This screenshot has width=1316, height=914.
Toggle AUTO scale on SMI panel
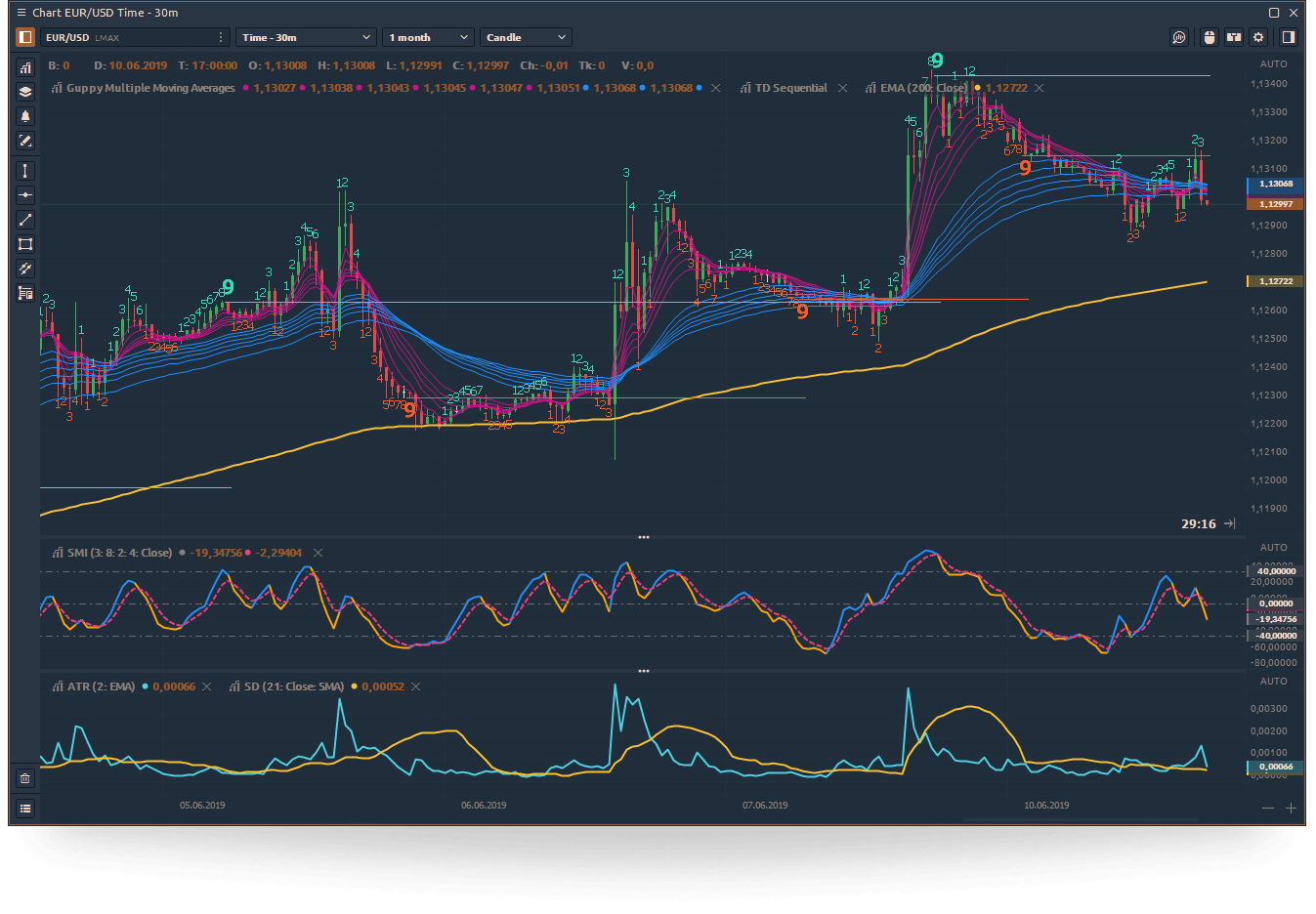[1273, 548]
